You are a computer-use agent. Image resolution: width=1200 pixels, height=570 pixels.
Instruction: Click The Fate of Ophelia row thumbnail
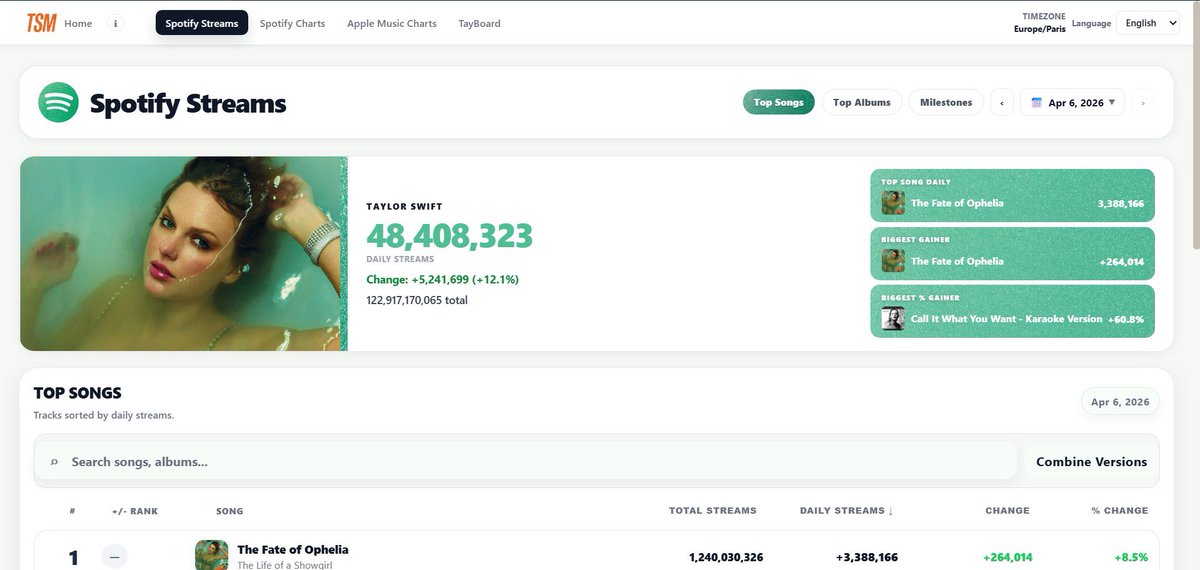pos(211,556)
